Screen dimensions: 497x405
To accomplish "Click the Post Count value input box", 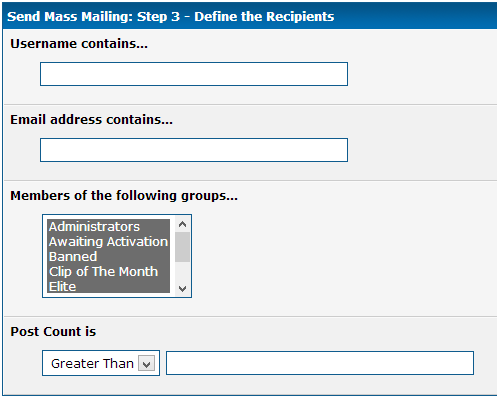I will [320, 363].
